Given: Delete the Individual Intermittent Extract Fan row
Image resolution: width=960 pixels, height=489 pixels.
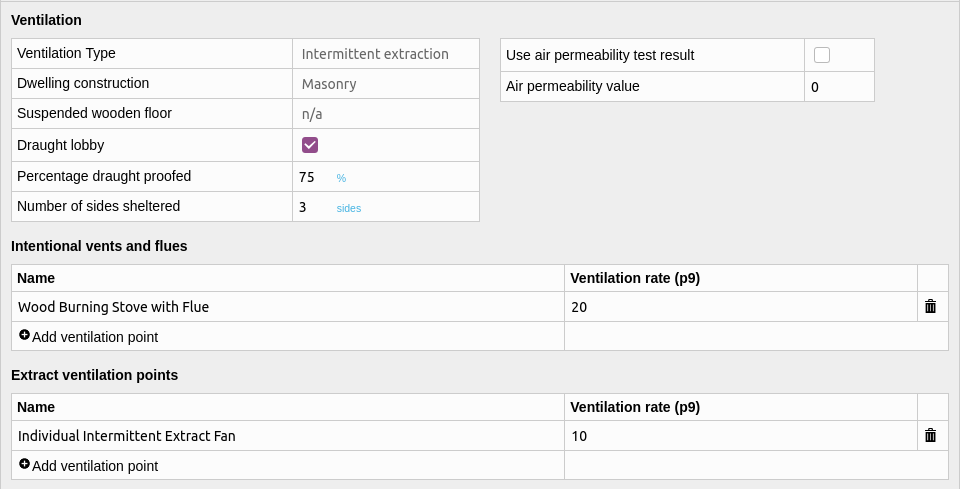Looking at the screenshot, I should pyautogui.click(x=930, y=435).
